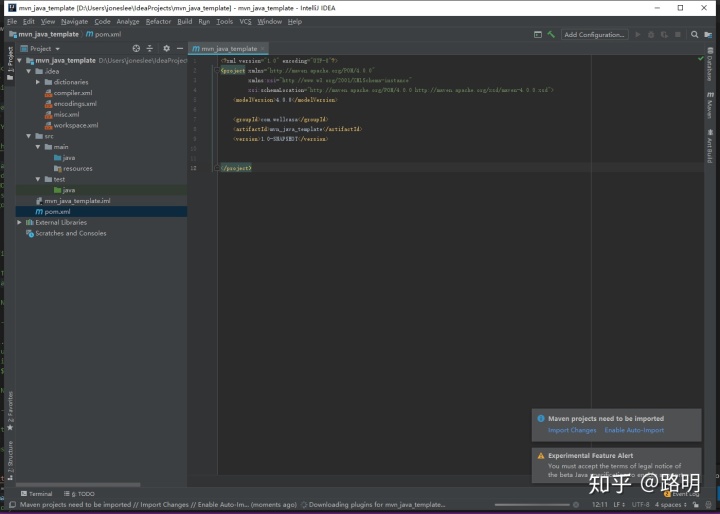This screenshot has height=514, width=720.
Task: Click the Run with Coverage icon
Action: (664, 34)
